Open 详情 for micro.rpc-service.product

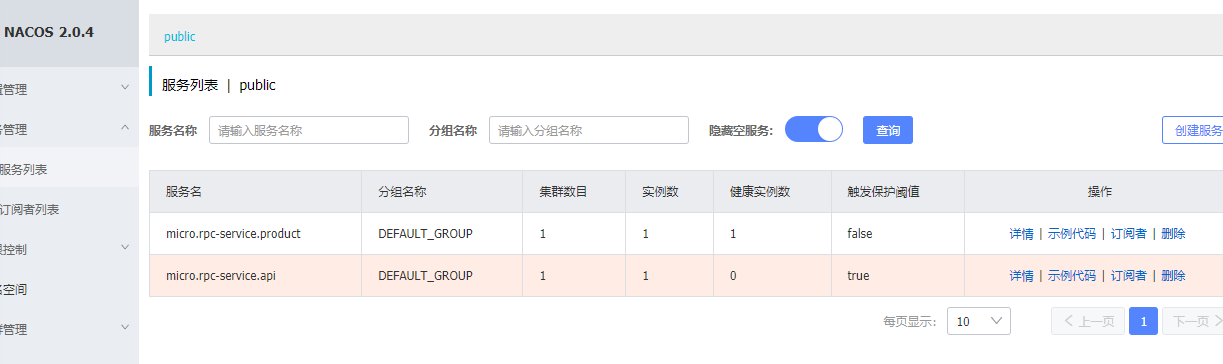pos(1021,234)
